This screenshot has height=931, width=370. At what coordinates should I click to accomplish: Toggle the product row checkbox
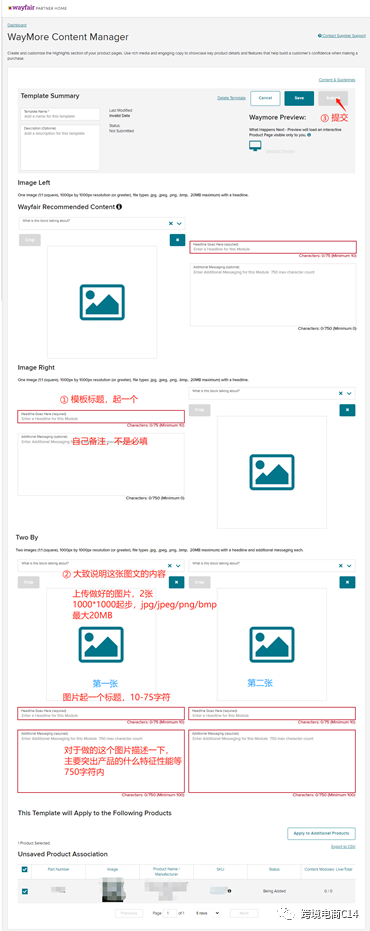coord(24,891)
